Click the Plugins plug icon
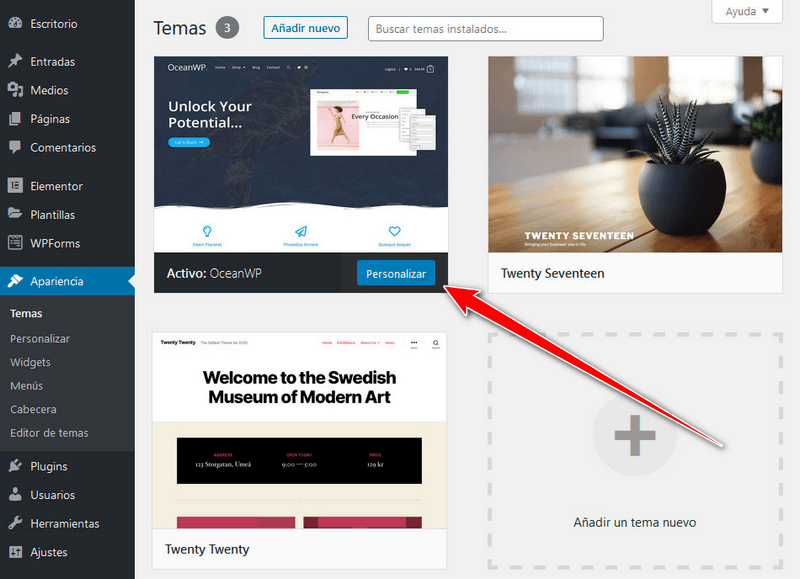 tap(15, 466)
